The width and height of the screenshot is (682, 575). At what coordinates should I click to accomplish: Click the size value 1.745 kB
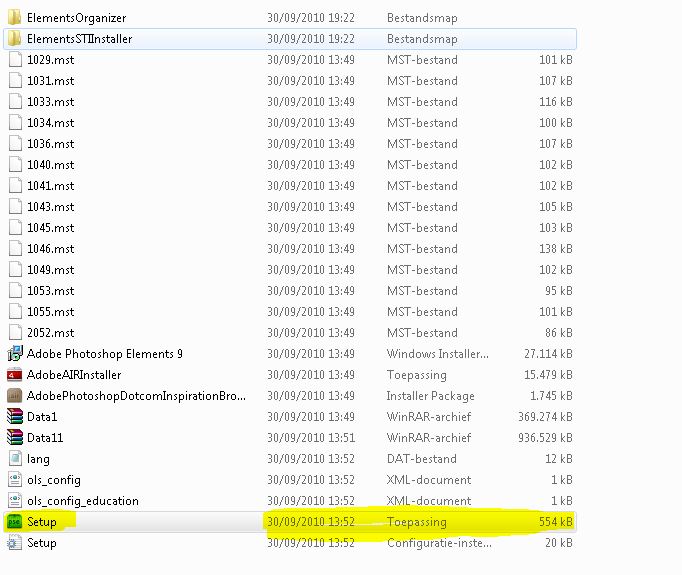[551, 396]
